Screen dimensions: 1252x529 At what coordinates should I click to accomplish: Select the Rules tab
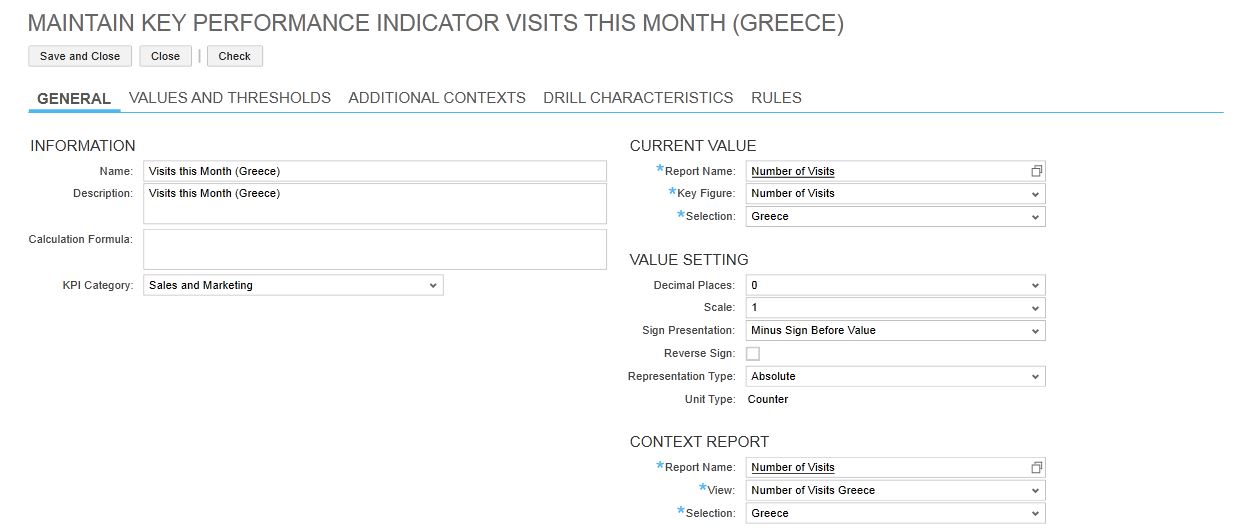[x=776, y=98]
